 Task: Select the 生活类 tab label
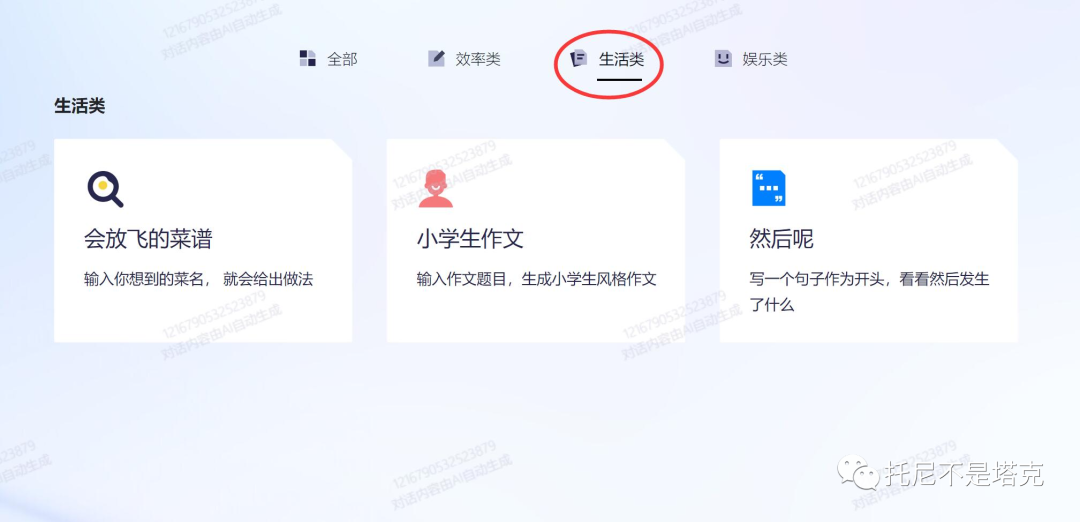[621, 60]
